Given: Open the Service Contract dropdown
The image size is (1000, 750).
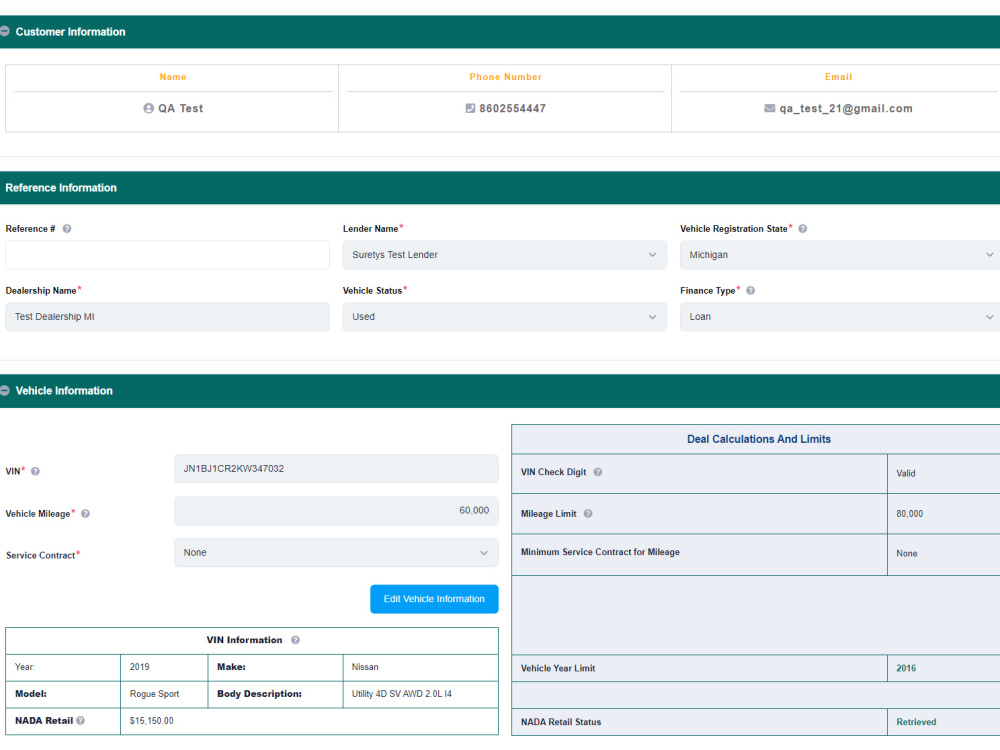Looking at the screenshot, I should pyautogui.click(x=336, y=552).
